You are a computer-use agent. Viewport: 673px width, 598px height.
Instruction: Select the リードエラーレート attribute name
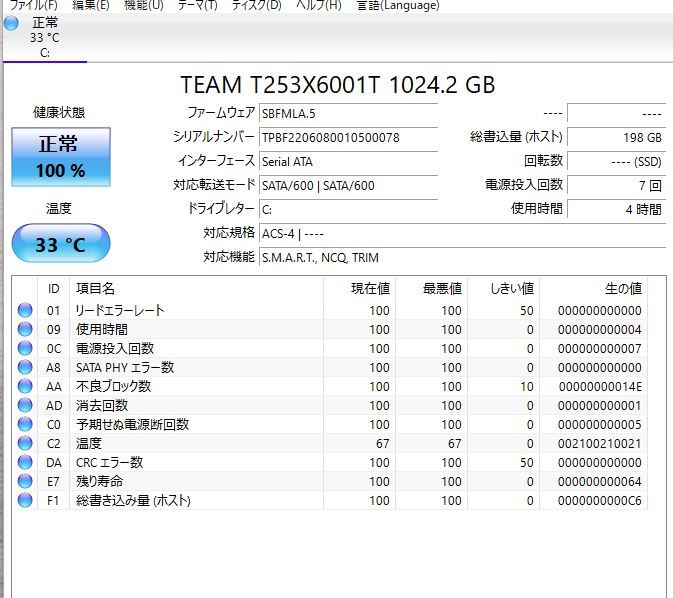point(120,310)
